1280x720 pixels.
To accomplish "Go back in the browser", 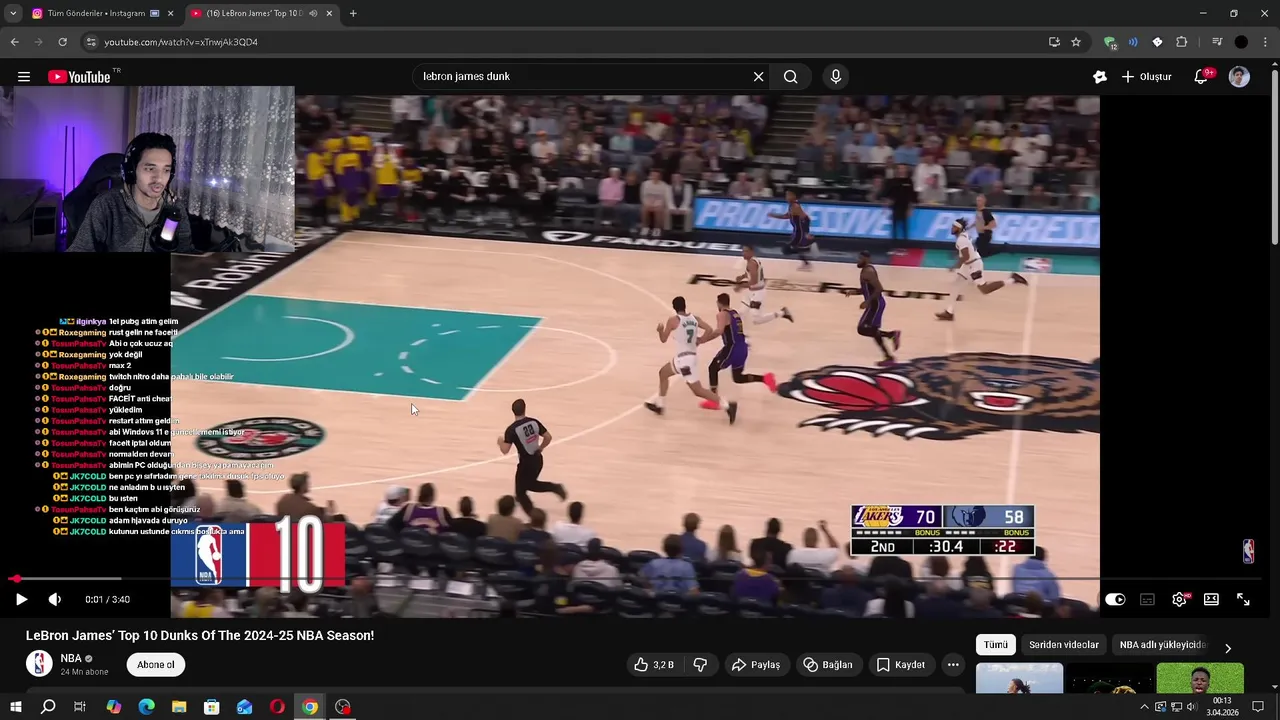I will click(x=14, y=42).
